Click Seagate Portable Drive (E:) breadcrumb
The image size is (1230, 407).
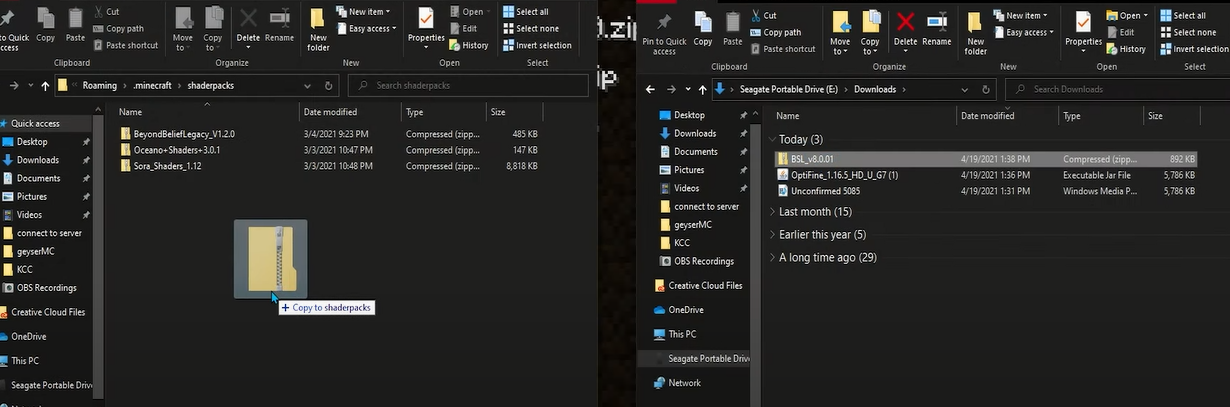click(789, 89)
